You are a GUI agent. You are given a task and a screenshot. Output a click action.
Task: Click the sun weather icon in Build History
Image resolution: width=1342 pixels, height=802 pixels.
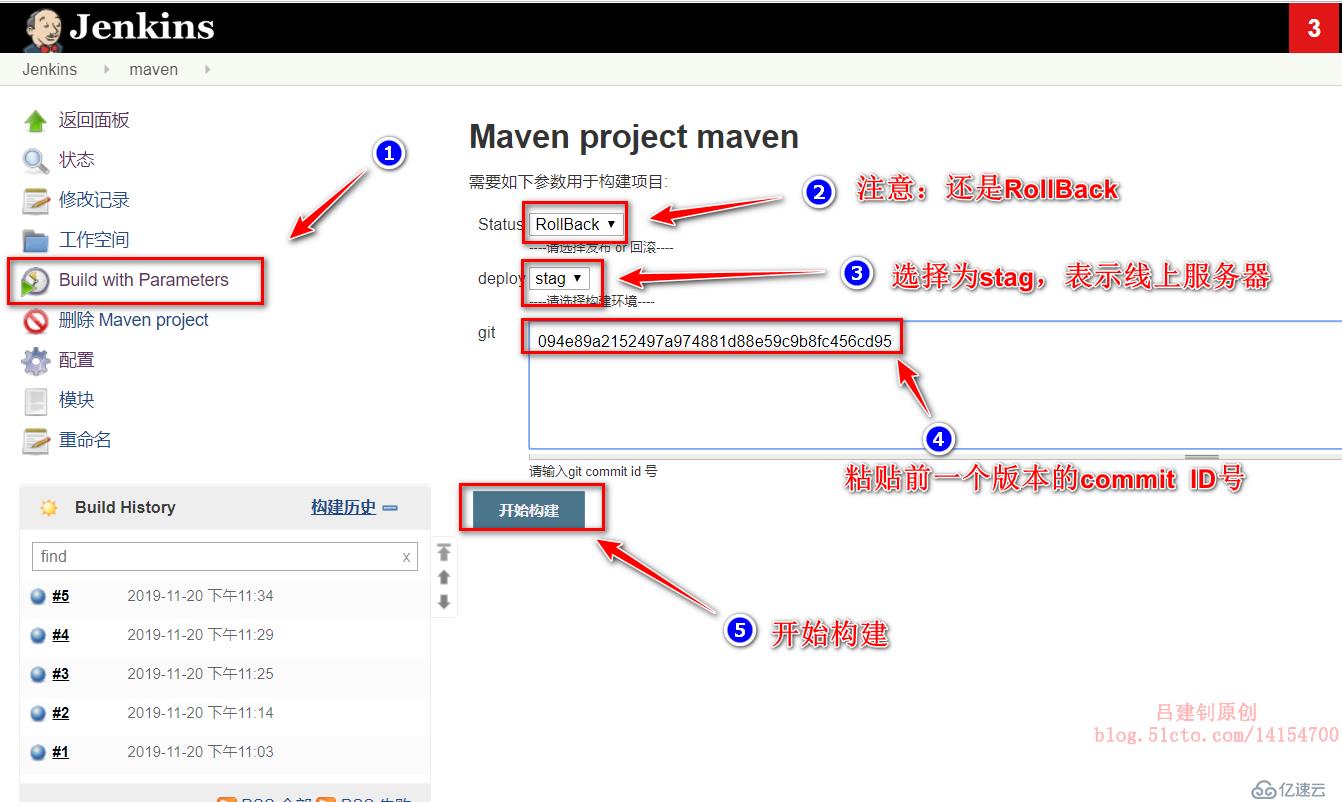tap(49, 508)
